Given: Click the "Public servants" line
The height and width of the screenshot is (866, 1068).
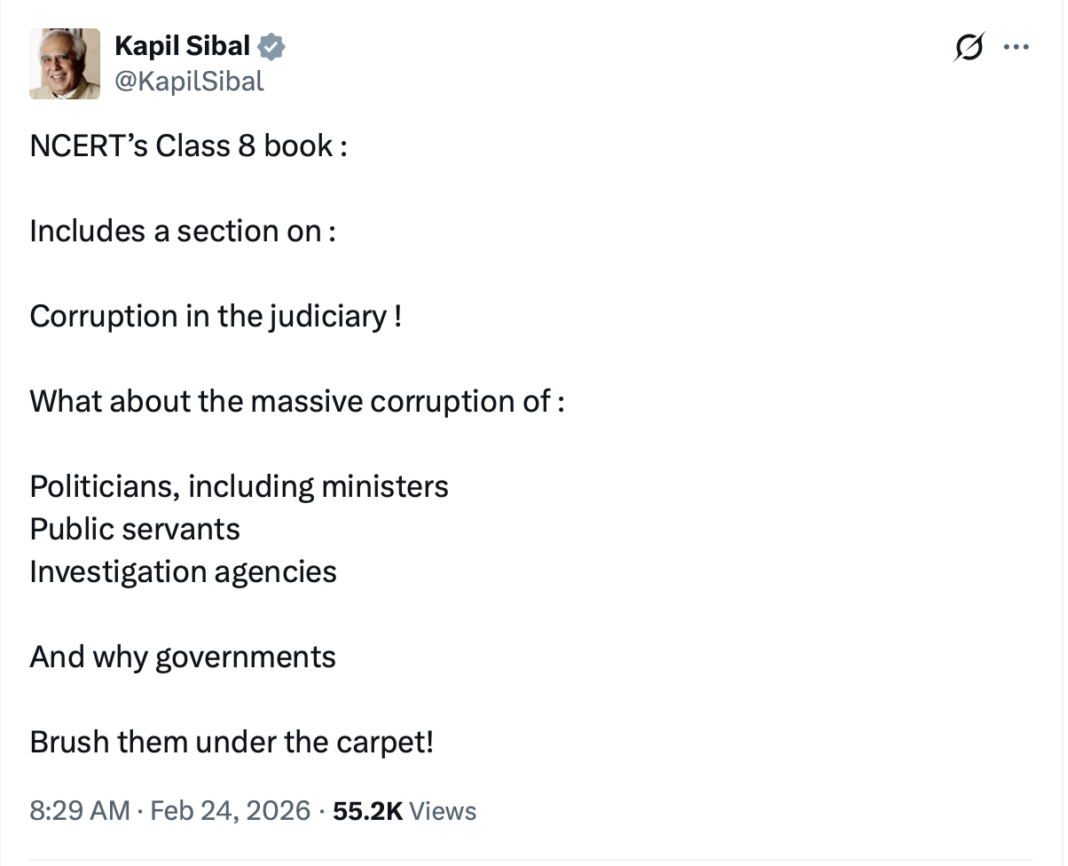Looking at the screenshot, I should coord(135,528).
